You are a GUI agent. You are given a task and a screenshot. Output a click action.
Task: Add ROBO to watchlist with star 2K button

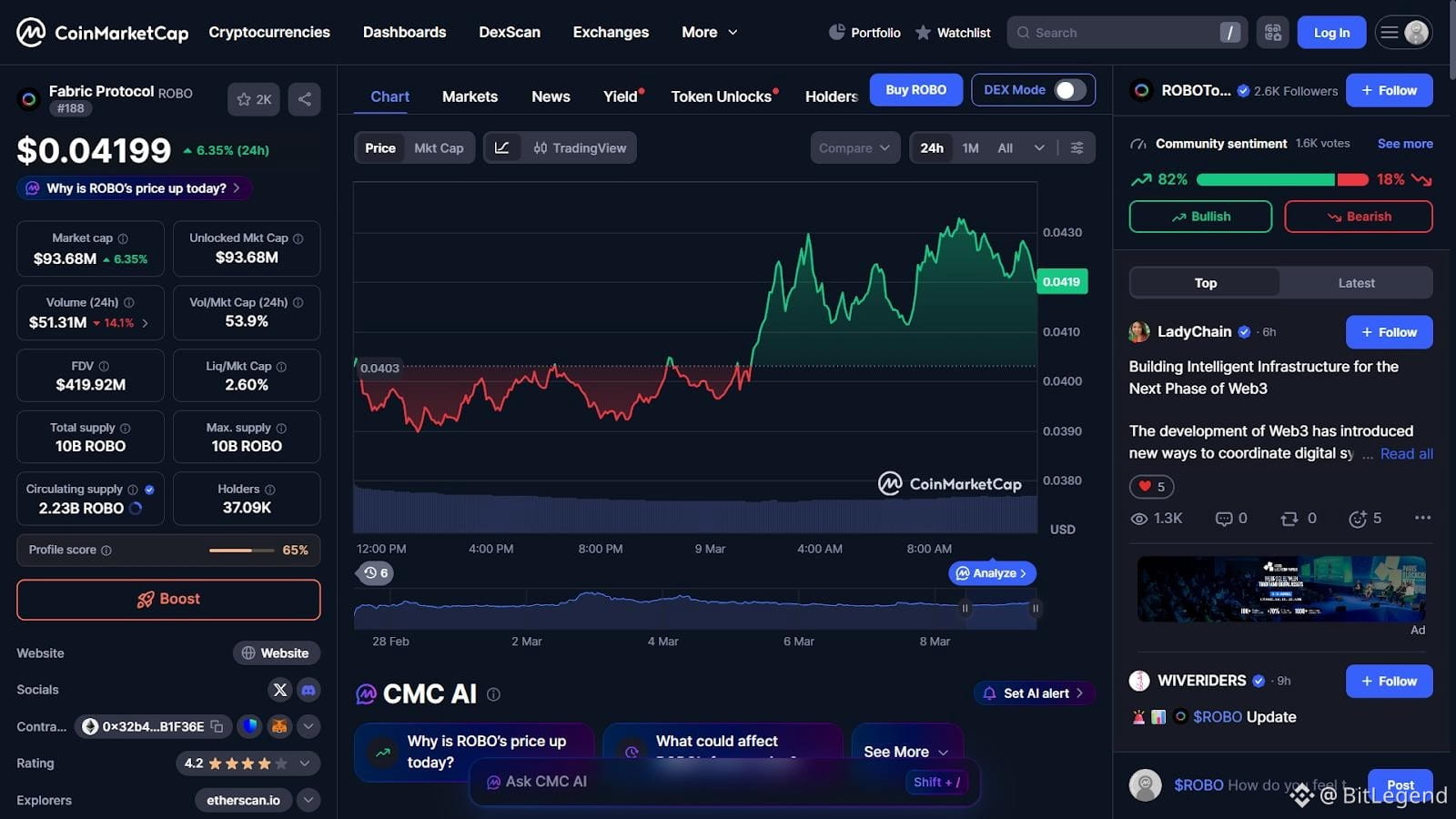254,99
